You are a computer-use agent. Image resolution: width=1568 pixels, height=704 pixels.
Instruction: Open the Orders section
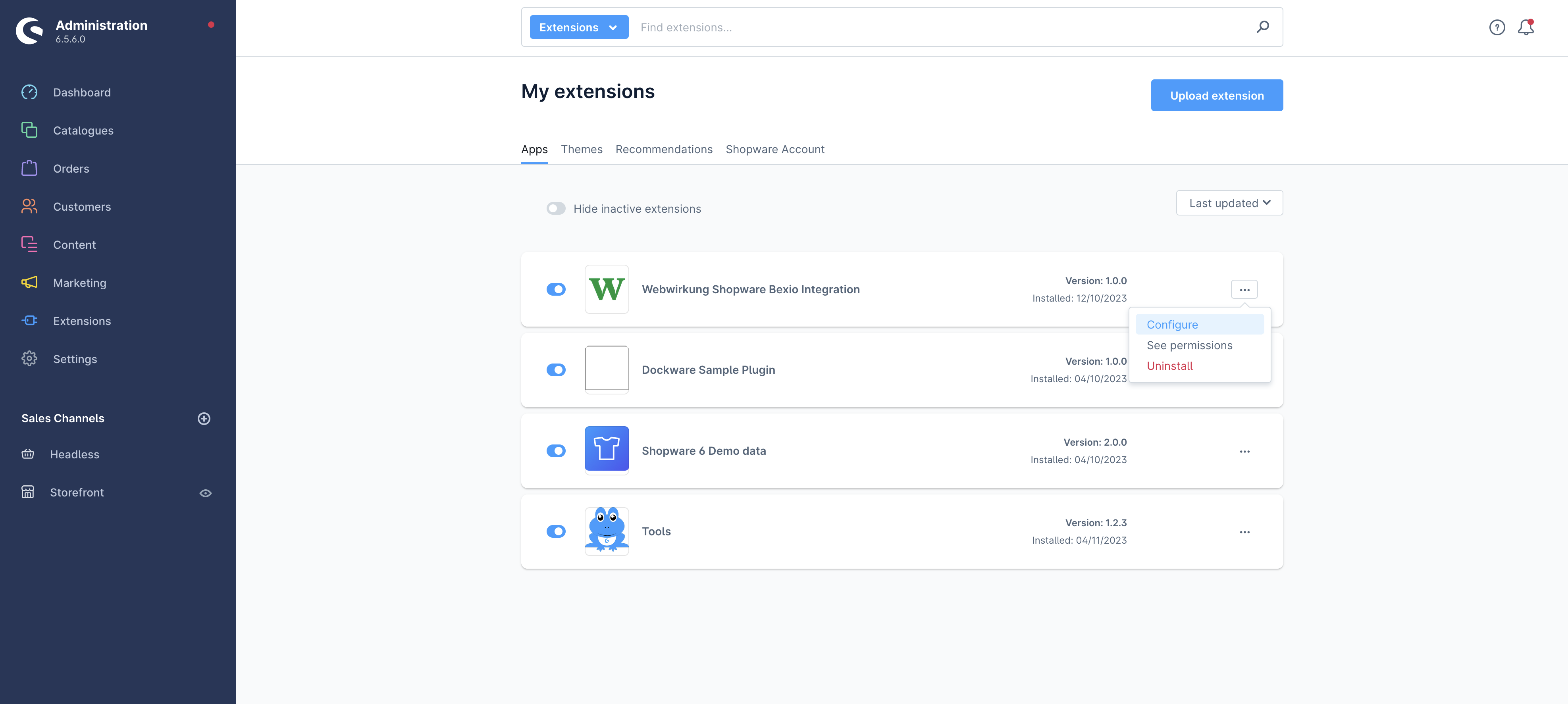pos(71,169)
